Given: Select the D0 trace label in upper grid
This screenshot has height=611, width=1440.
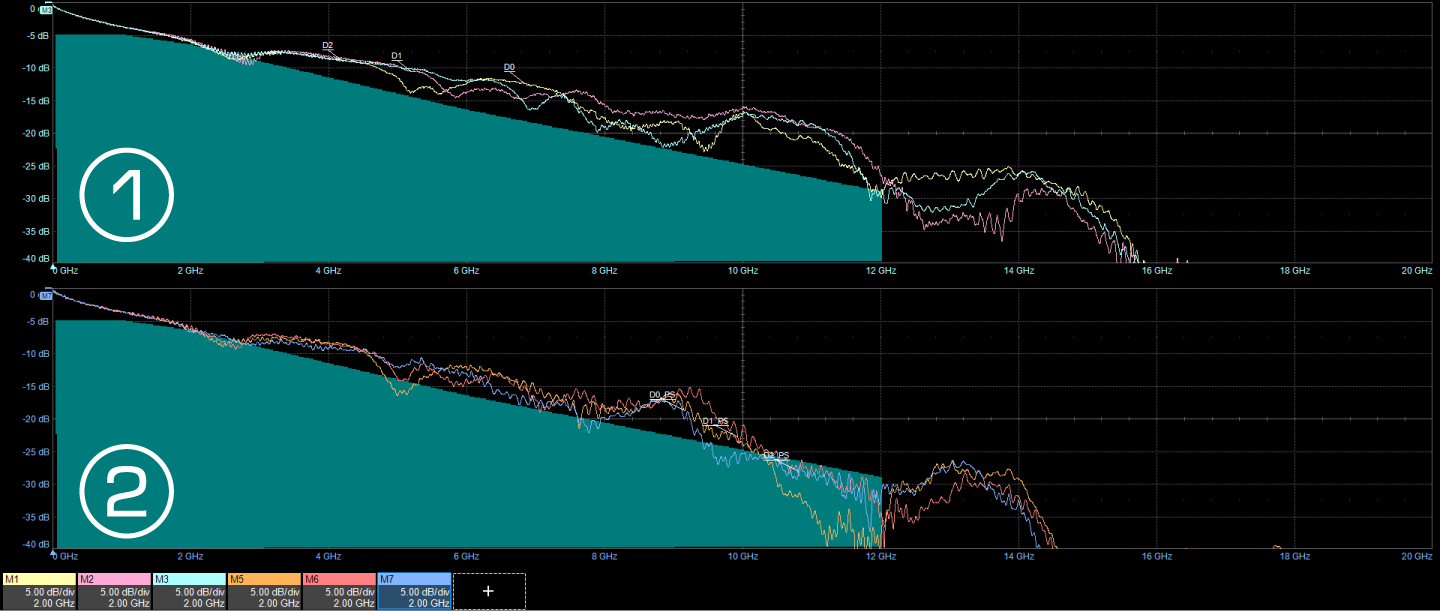Looking at the screenshot, I should coord(509,68).
